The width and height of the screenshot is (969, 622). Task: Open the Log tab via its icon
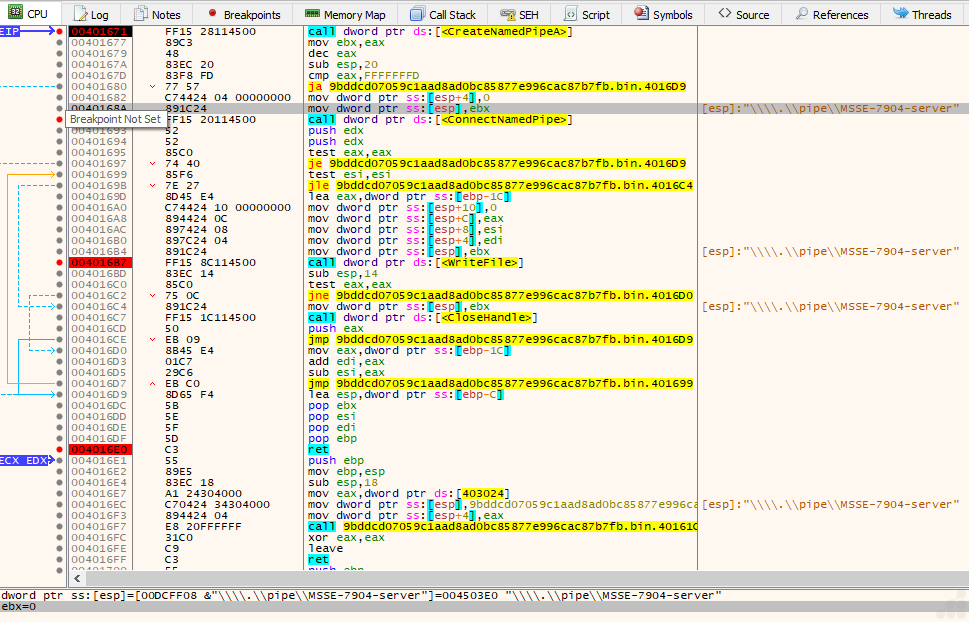pos(81,14)
